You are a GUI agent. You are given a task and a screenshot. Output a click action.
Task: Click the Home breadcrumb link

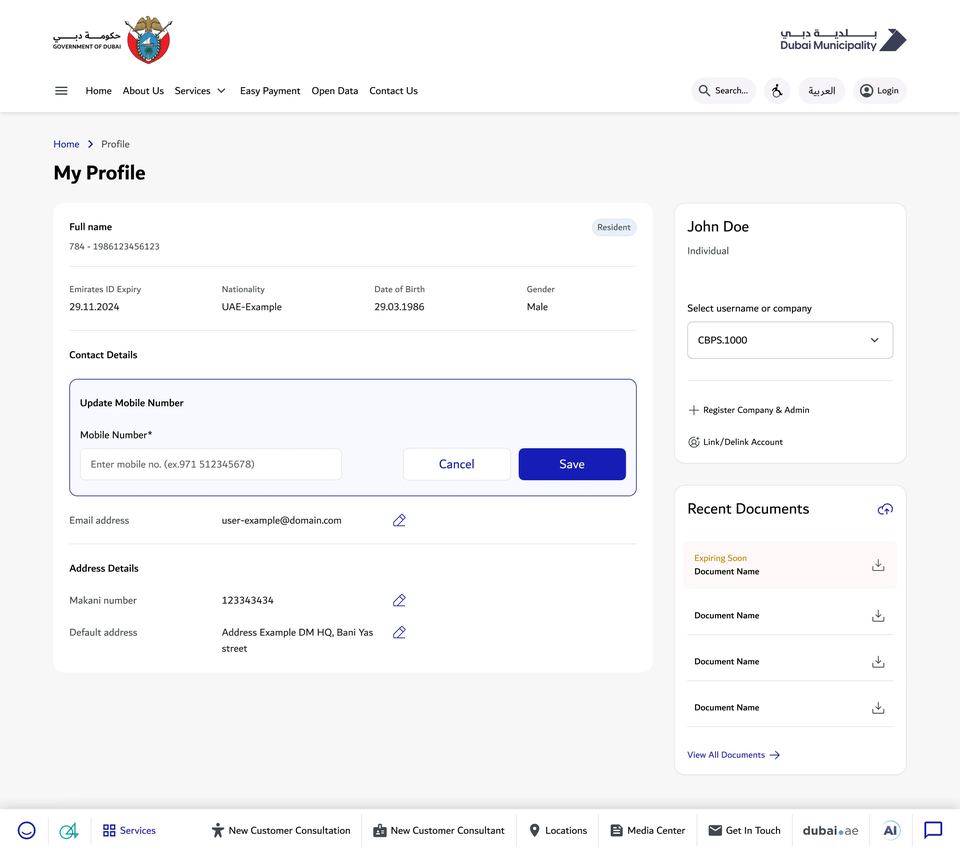tap(66, 144)
